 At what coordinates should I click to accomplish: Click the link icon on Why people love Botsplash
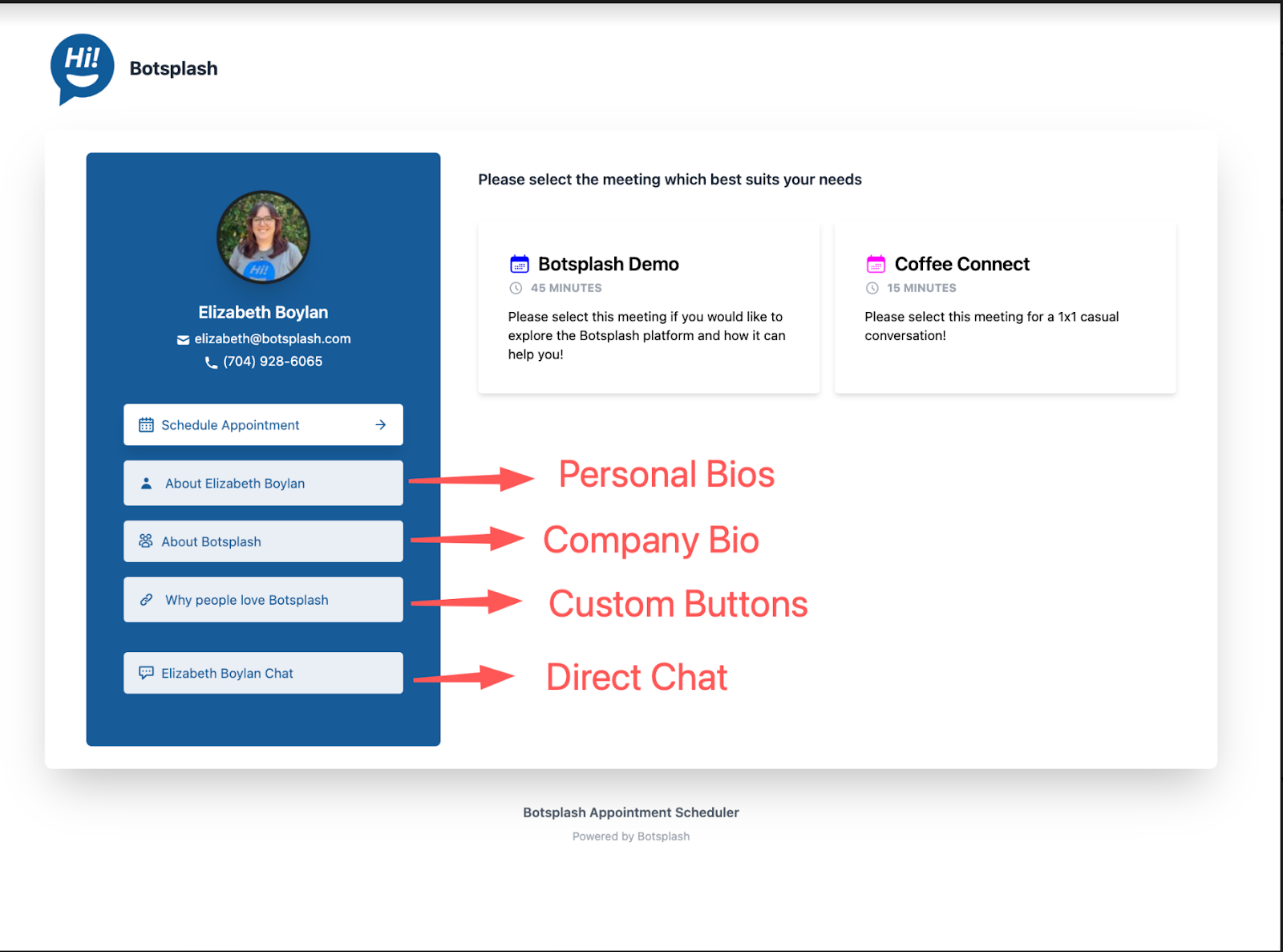click(146, 599)
